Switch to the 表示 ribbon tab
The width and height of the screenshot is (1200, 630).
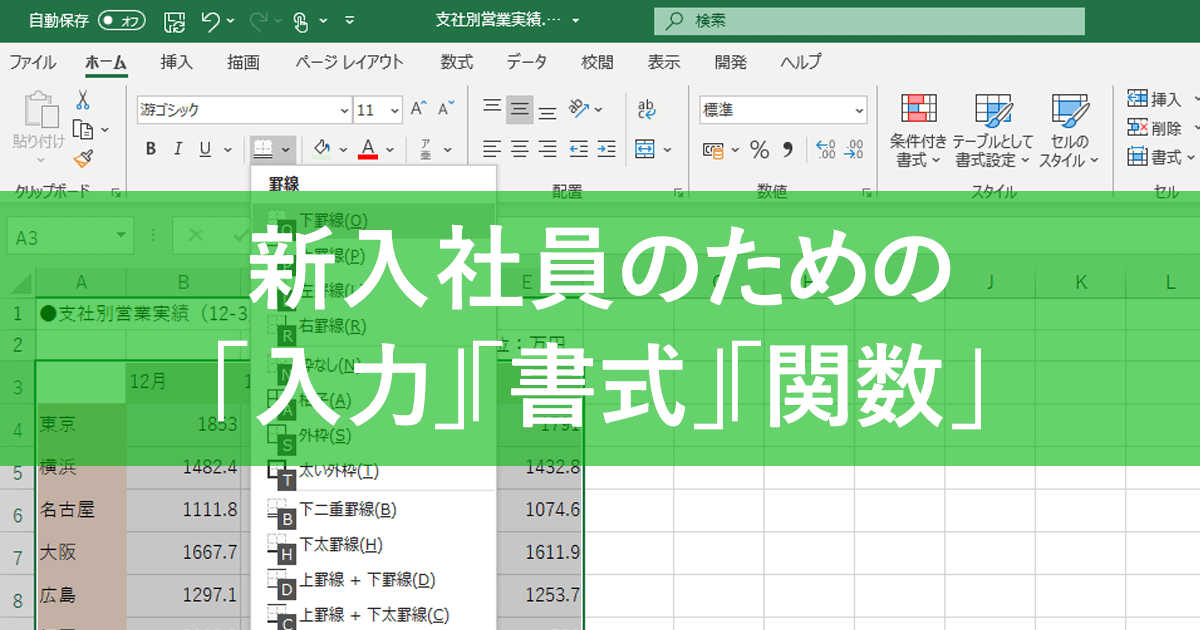tap(664, 62)
